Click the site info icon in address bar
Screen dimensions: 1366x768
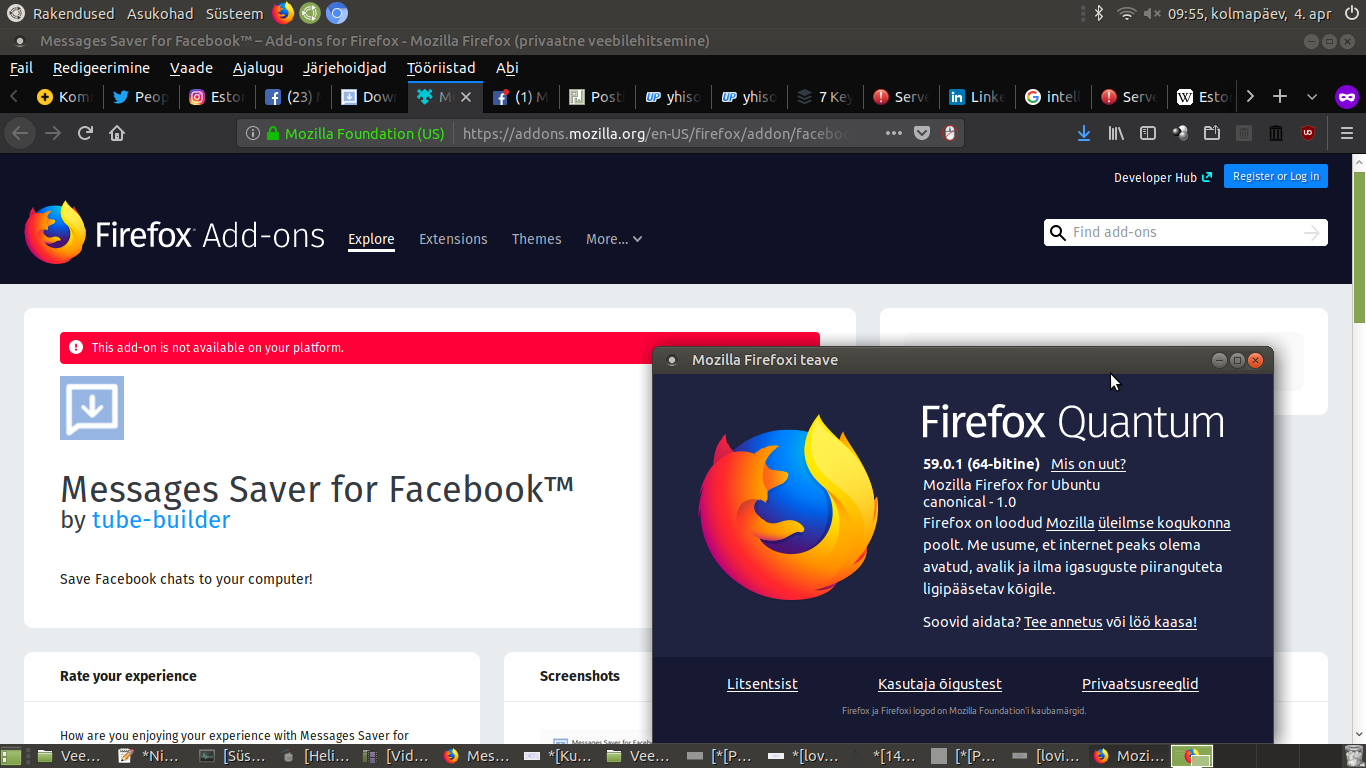click(252, 133)
